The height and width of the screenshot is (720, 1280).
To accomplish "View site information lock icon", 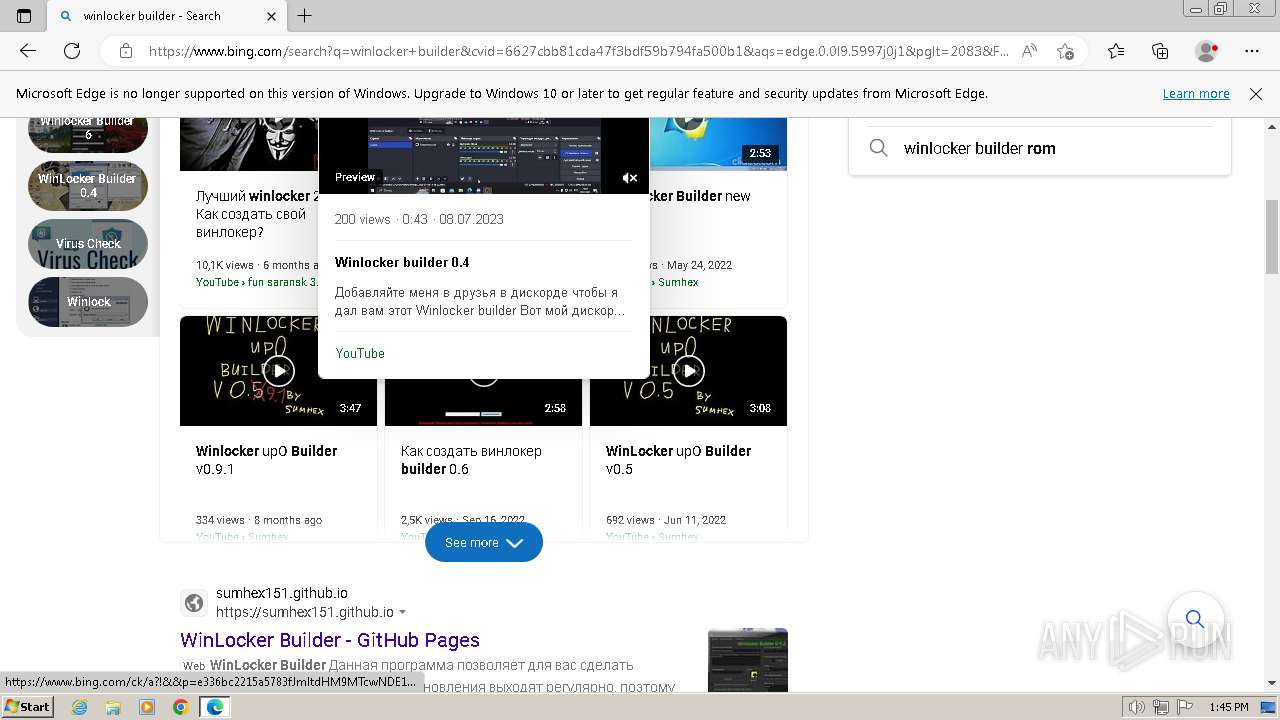I will [126, 51].
